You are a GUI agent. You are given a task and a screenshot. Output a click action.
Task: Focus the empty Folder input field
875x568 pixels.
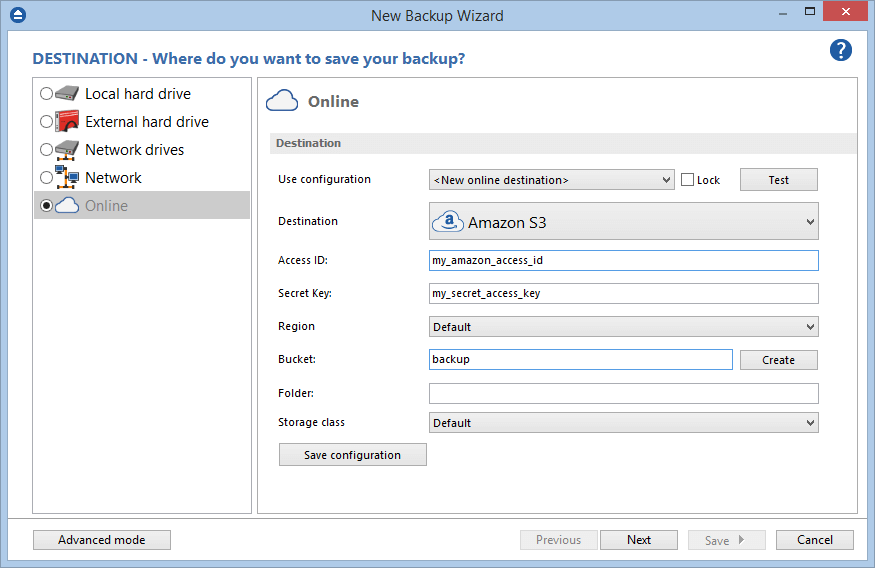coord(623,393)
